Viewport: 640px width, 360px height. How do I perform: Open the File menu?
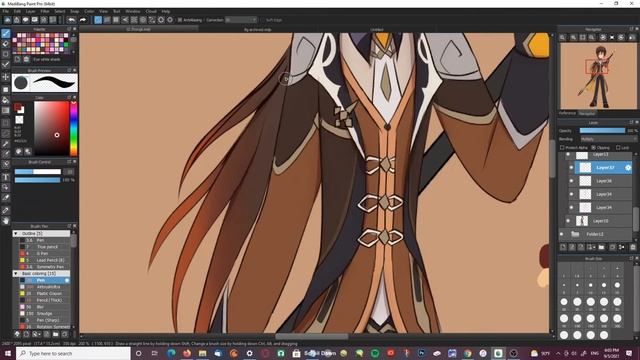tap(6, 11)
